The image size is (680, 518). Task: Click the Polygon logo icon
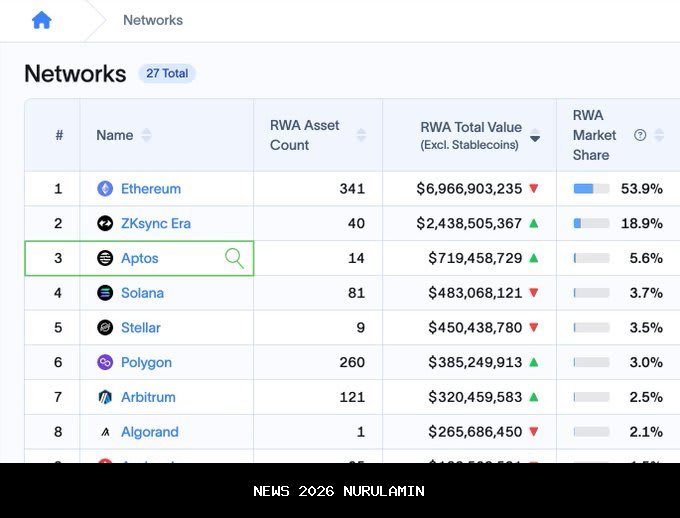point(105,362)
